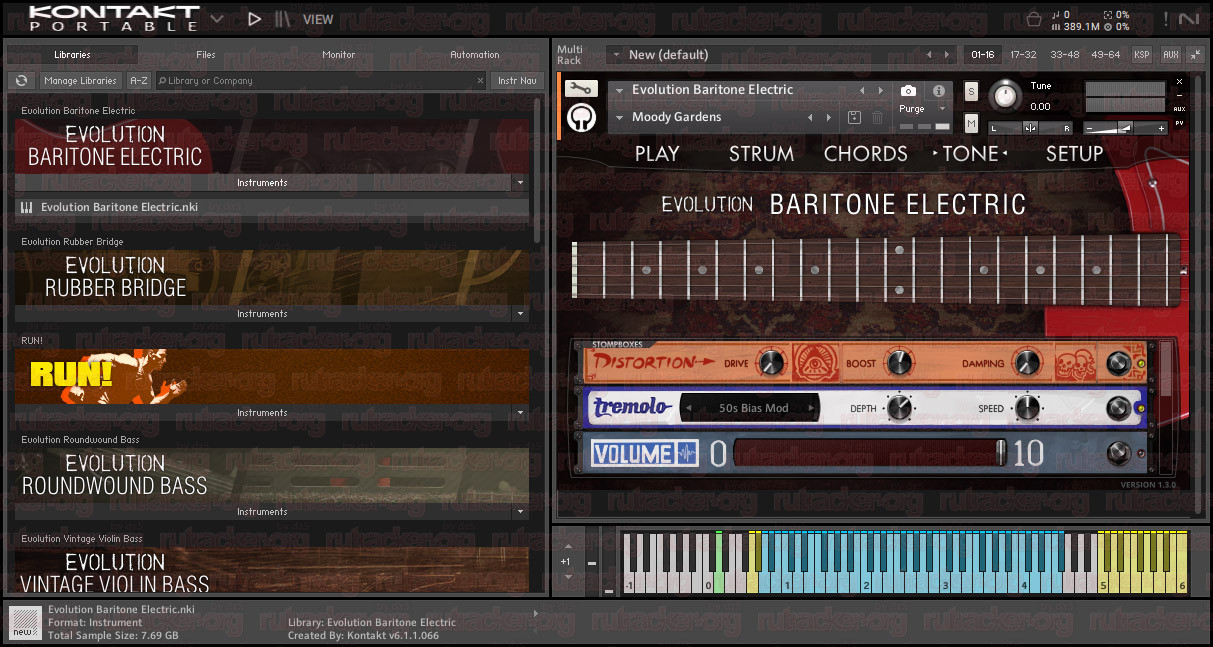
Task: Click the Library or Company search field
Action: pos(320,81)
